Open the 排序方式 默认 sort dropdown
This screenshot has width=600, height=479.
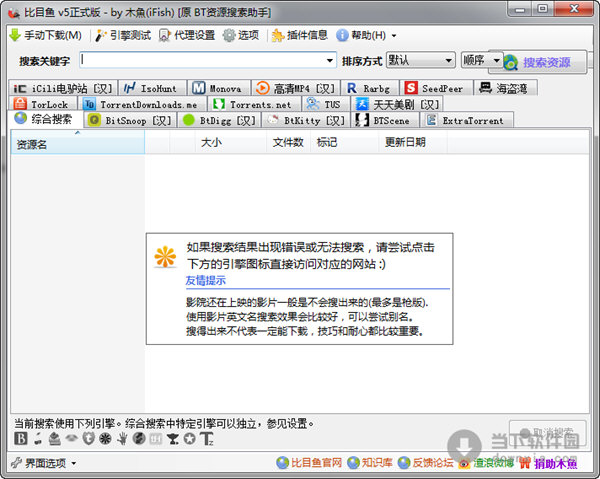click(x=421, y=60)
